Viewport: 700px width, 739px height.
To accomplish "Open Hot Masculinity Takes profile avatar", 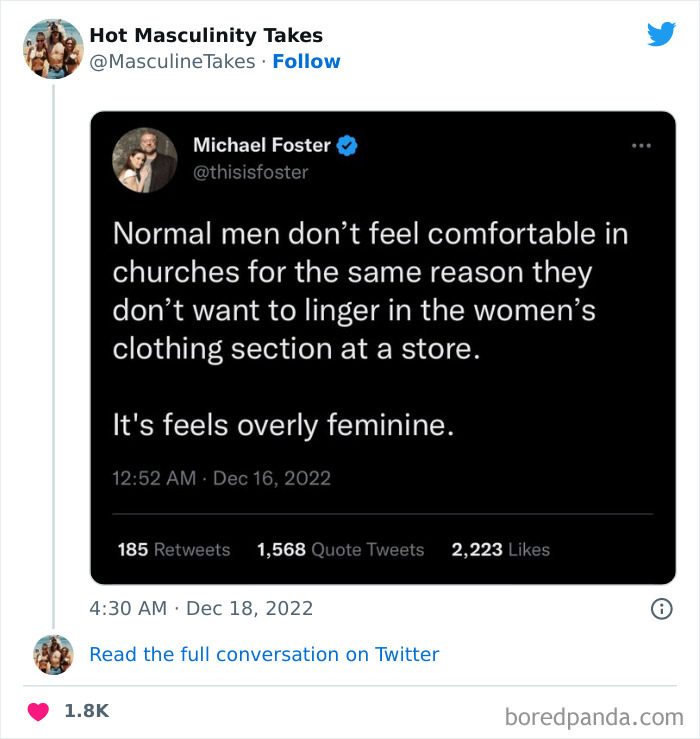I will pyautogui.click(x=53, y=48).
